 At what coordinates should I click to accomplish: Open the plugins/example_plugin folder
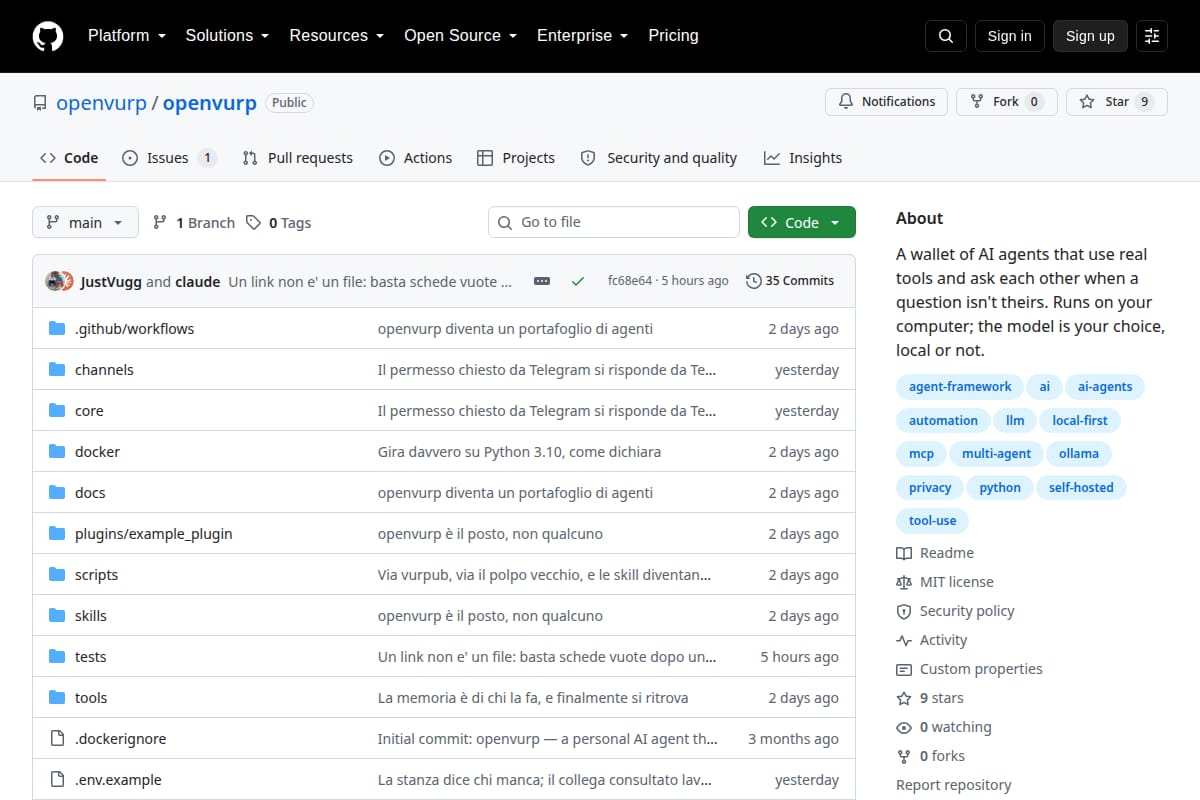(154, 533)
